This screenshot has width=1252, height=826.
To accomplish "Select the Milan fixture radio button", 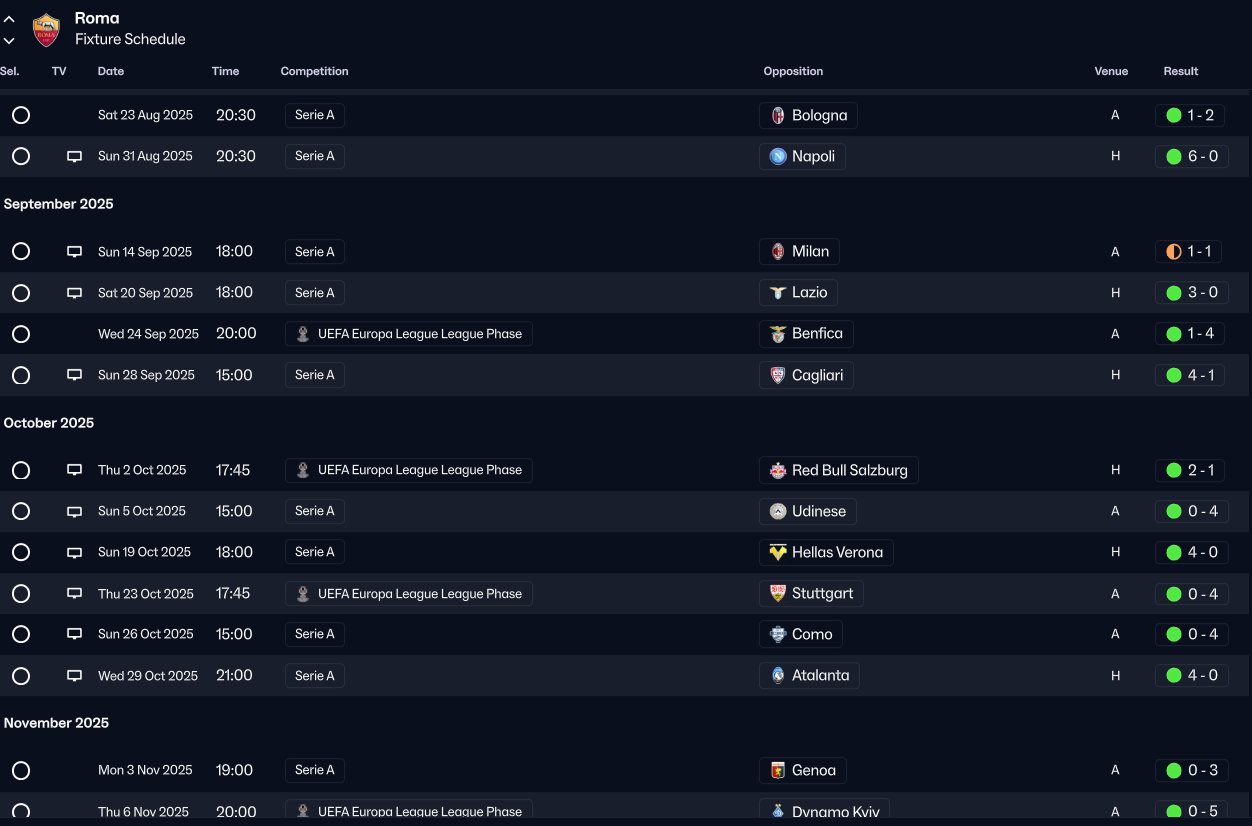I will click(x=21, y=251).
